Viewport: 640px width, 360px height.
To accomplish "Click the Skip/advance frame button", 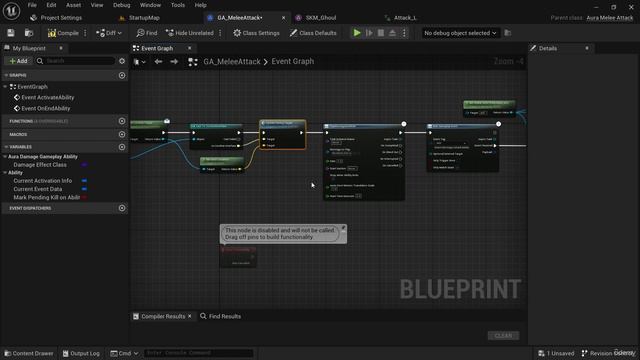I will [369, 33].
